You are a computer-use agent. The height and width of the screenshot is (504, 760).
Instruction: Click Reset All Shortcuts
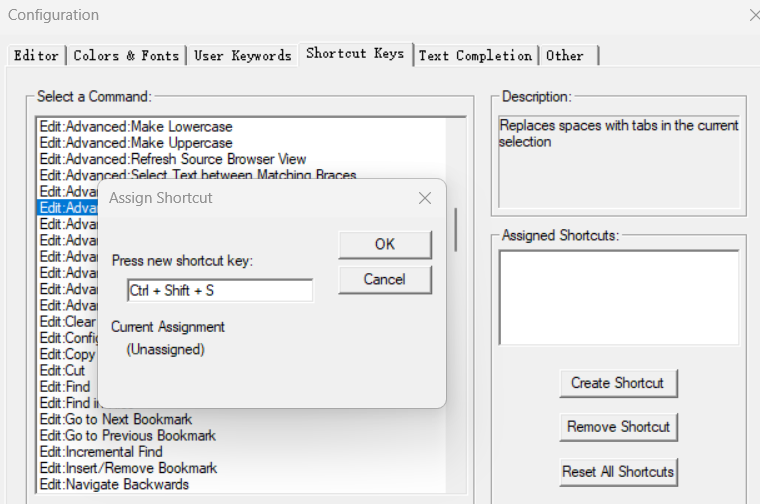618,471
